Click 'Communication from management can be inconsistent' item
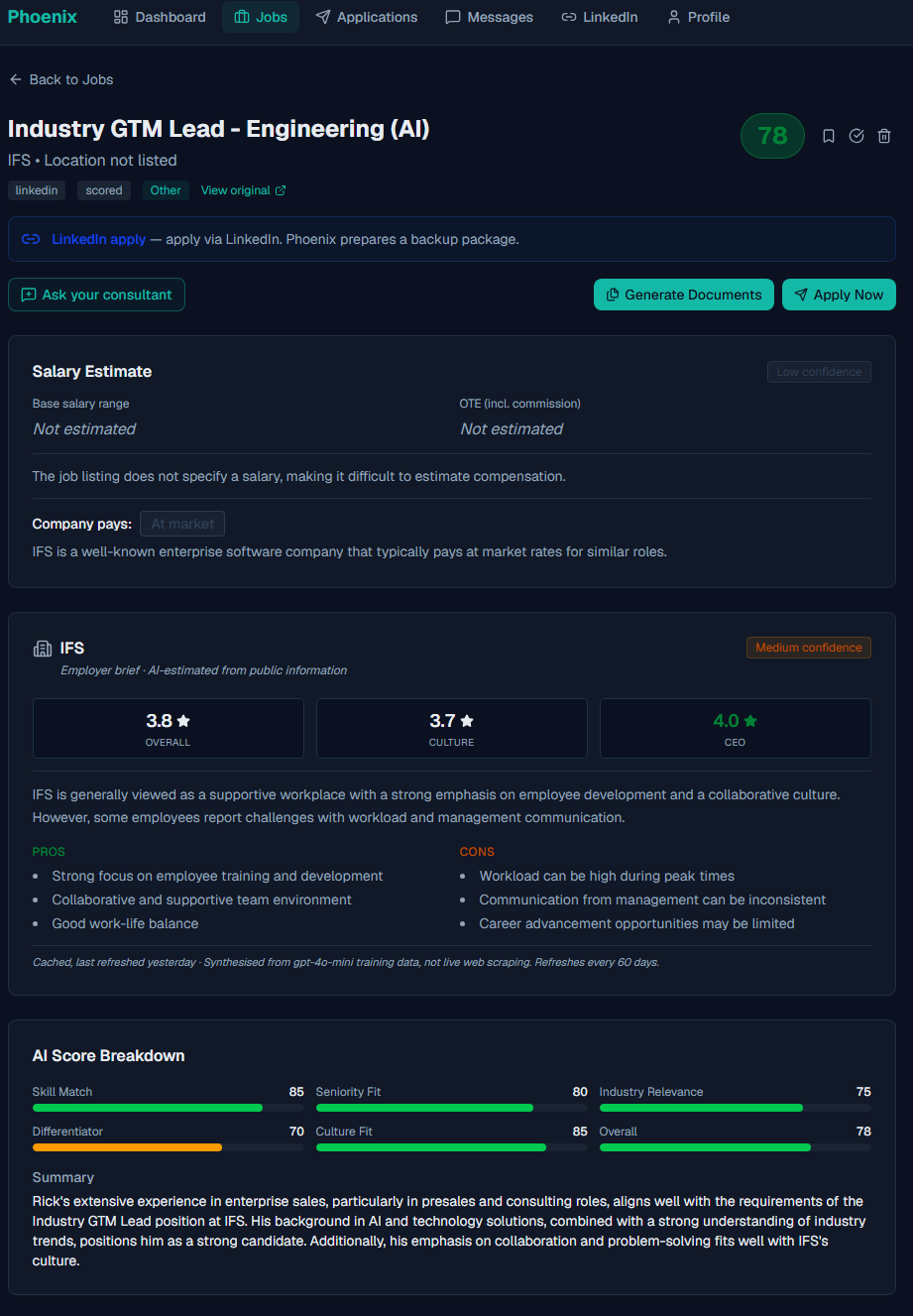This screenshot has width=913, height=1316. pos(653,899)
